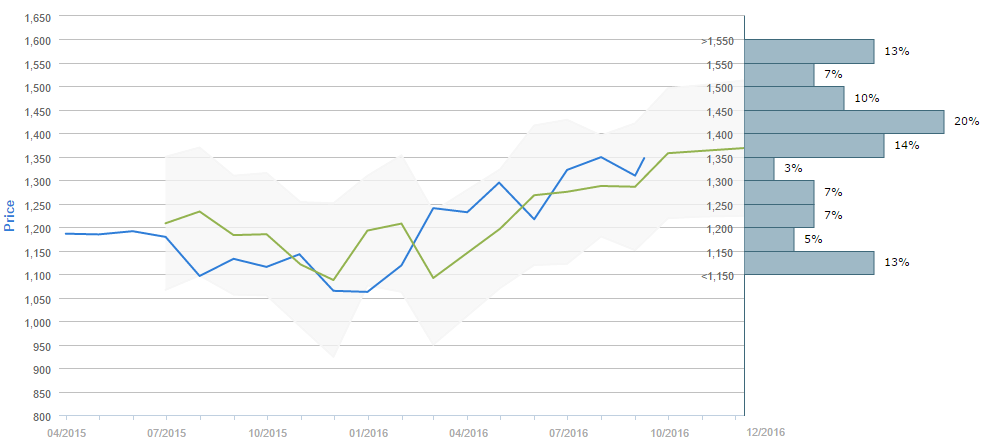Click the "Price" y-axis title
The image size is (990, 439).
[11, 214]
